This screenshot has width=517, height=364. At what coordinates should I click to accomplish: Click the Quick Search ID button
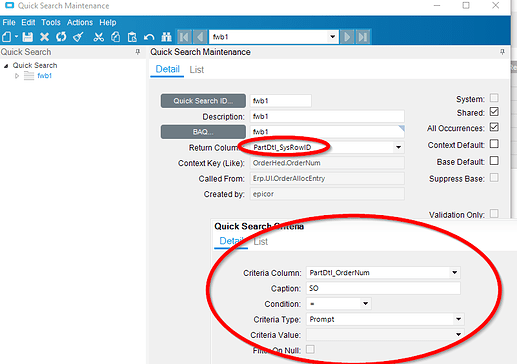tap(203, 101)
